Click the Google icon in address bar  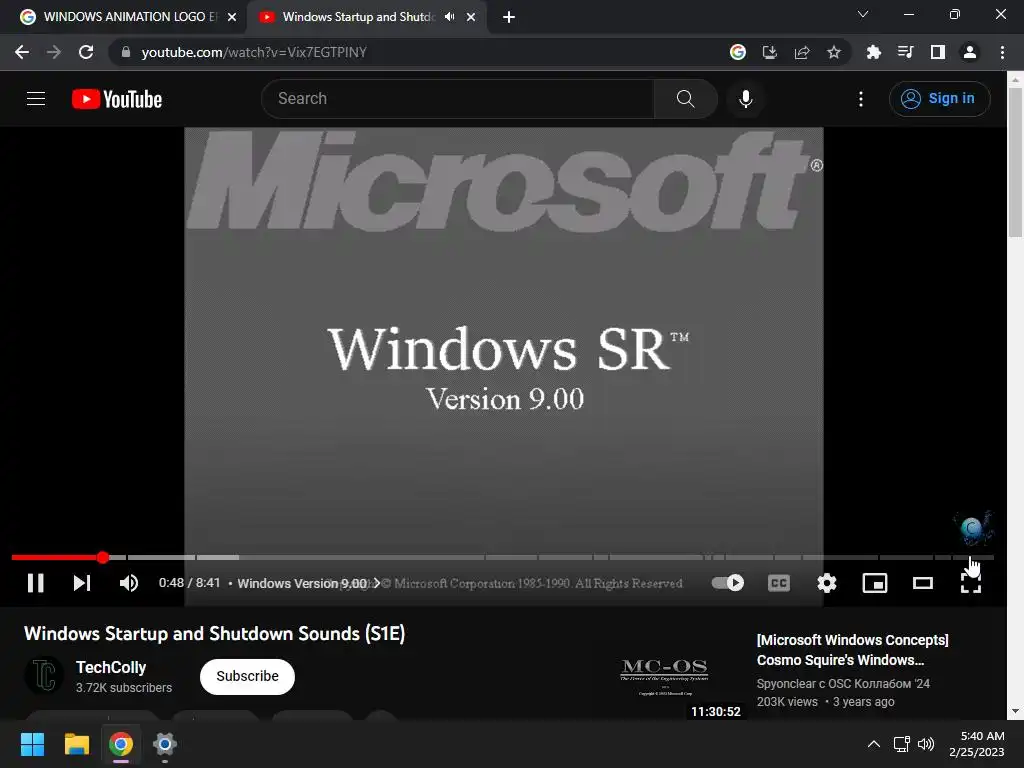737,52
